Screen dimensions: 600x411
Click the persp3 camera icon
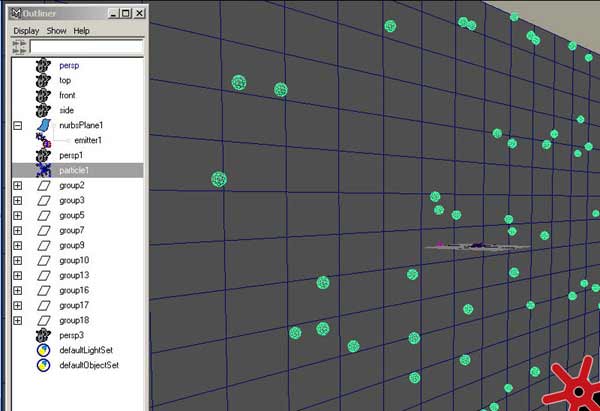click(43, 335)
